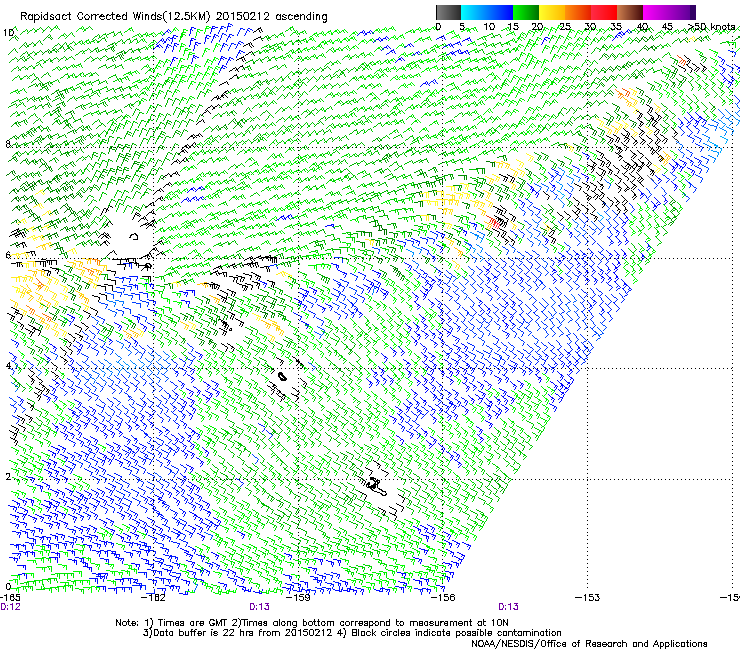
Task: Click the purple '0:13' label near -153
Action: click(x=508, y=607)
